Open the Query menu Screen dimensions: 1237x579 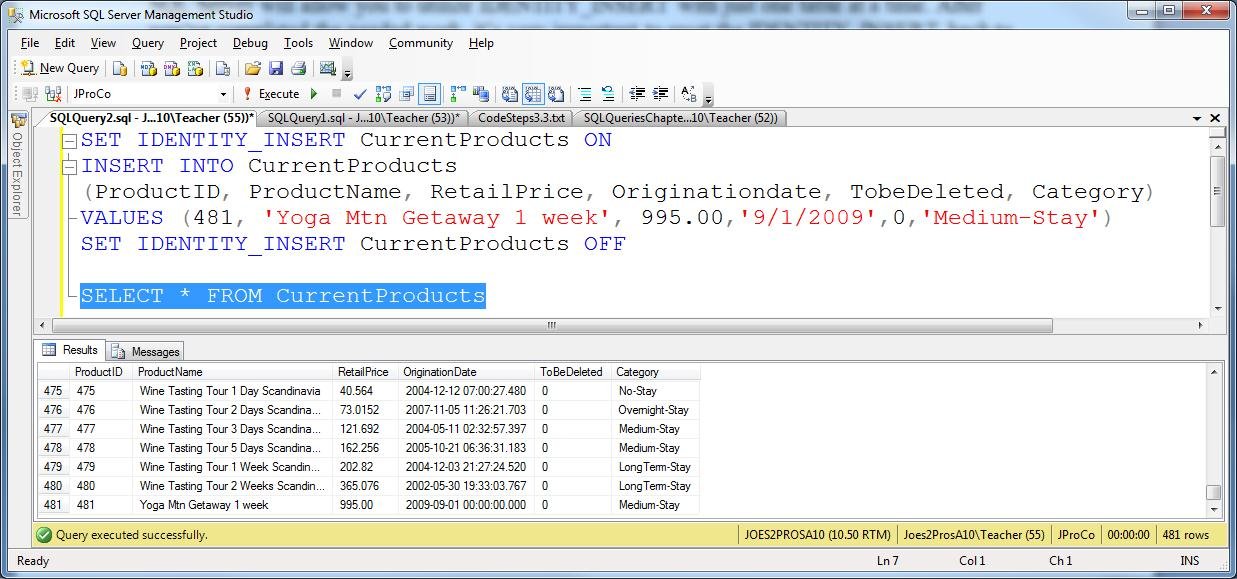pos(148,43)
